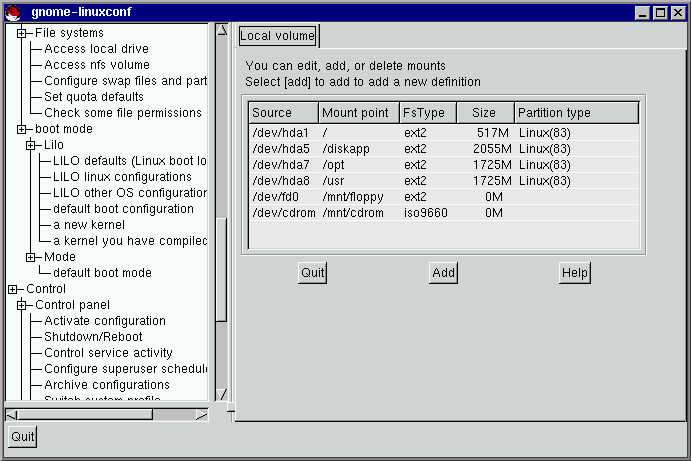Click the tree's vertical scrollbar up arrow
Screen dimensions: 691x461
pos(222,29)
